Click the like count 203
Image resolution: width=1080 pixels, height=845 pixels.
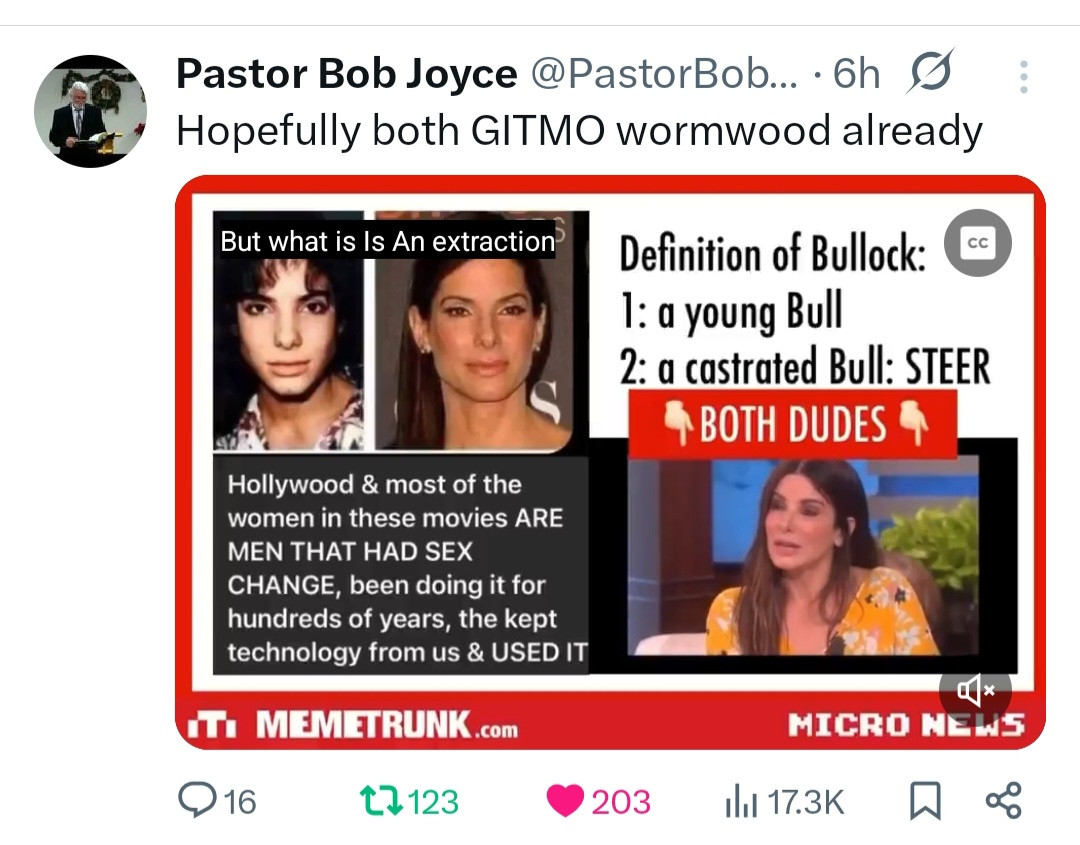tap(621, 802)
